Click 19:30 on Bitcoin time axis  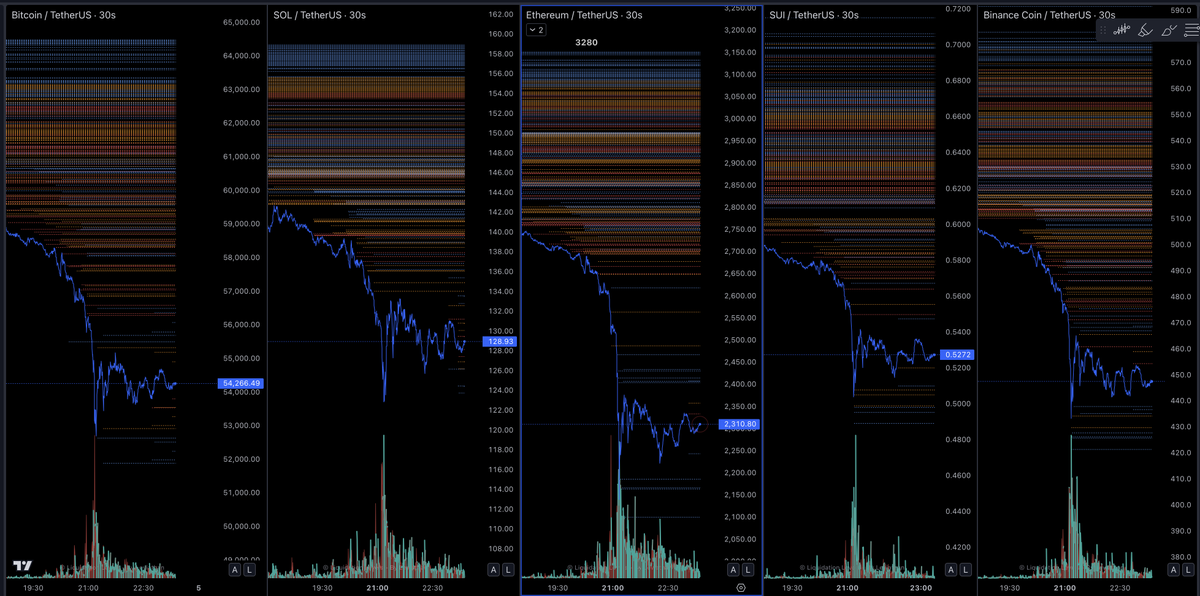click(x=33, y=588)
